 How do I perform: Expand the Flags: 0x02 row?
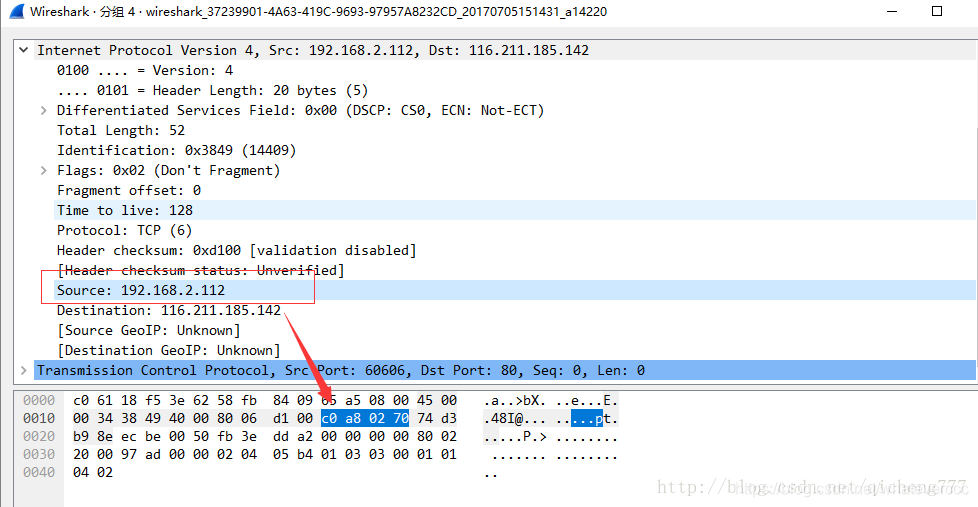44,170
